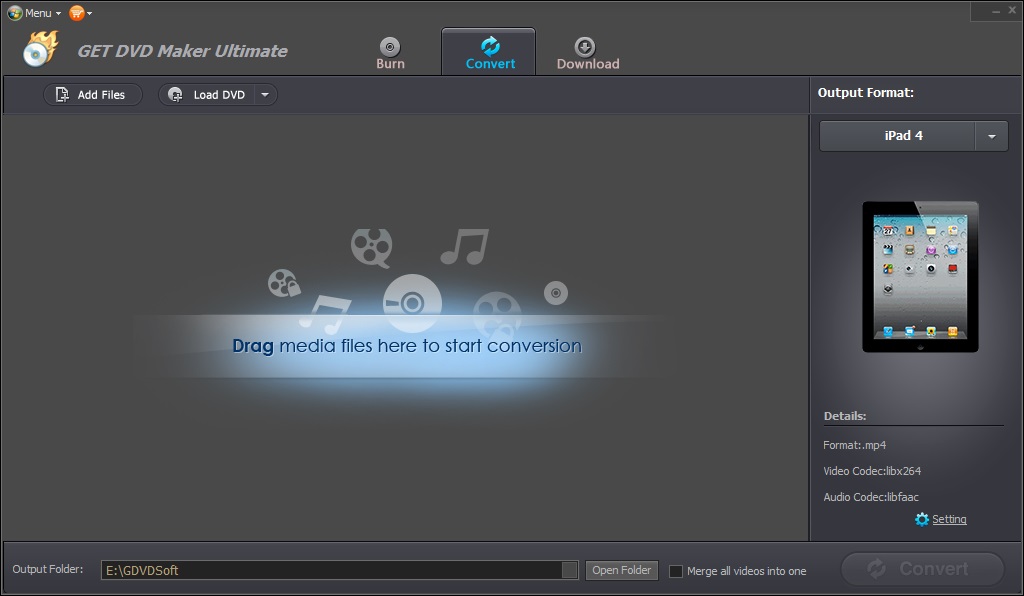Image resolution: width=1024 pixels, height=596 pixels.
Task: Minimize the application window
Action: (x=996, y=11)
